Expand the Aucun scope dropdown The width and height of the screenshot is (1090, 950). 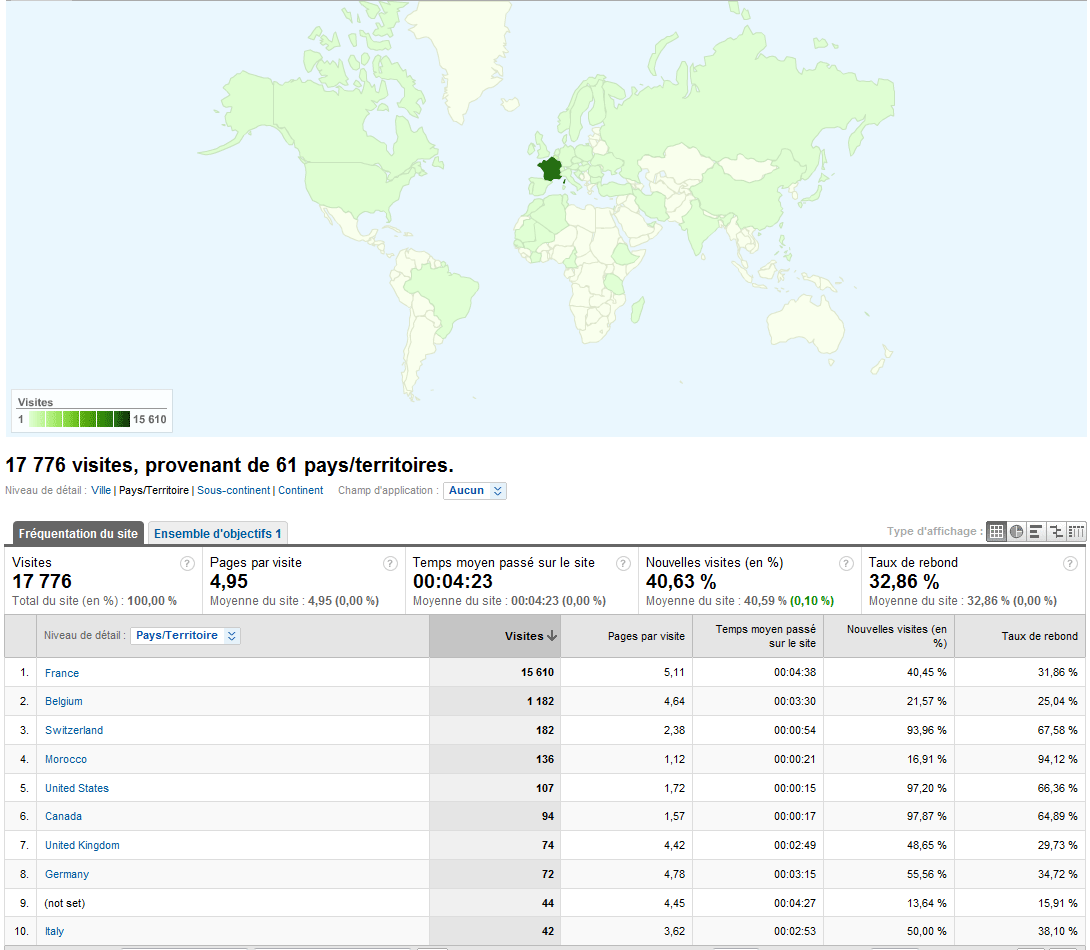[x=475, y=491]
